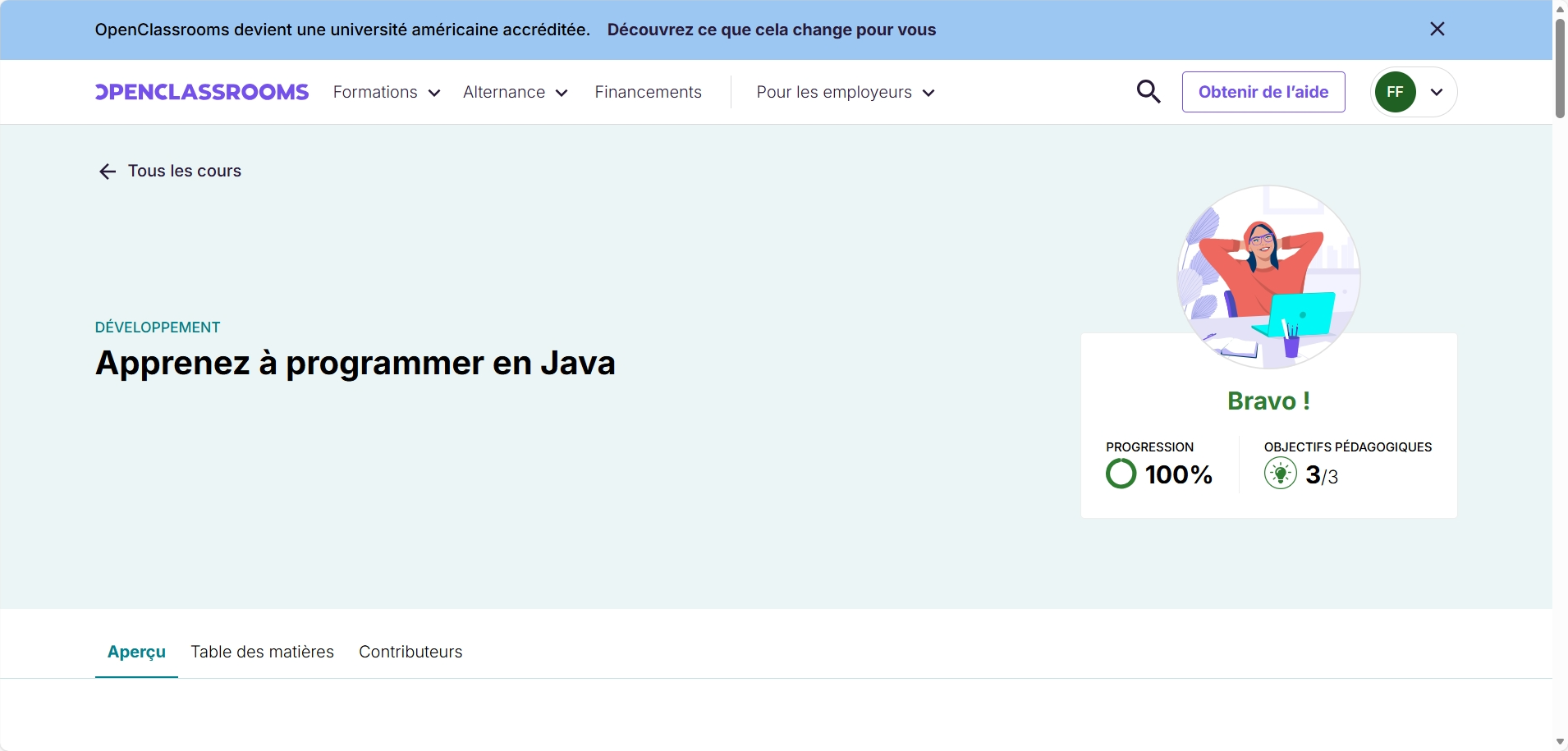The width and height of the screenshot is (1568, 751).
Task: Click the Bravo ! heading
Action: coord(1268,401)
